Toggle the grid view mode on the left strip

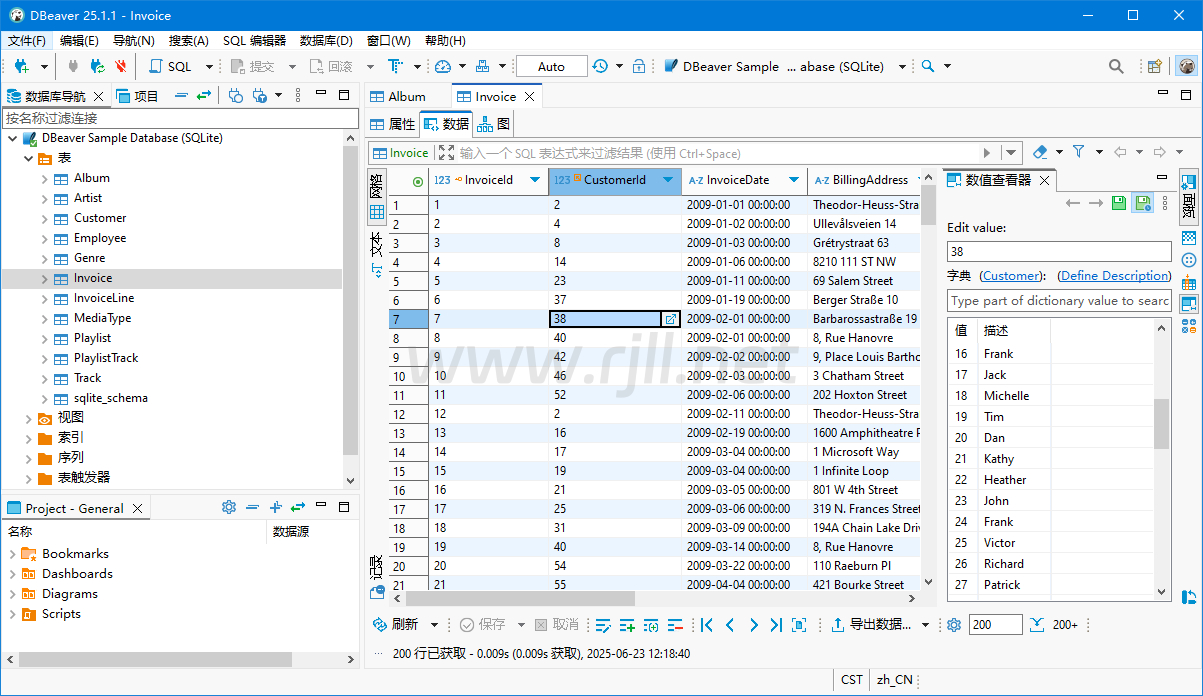[377, 212]
